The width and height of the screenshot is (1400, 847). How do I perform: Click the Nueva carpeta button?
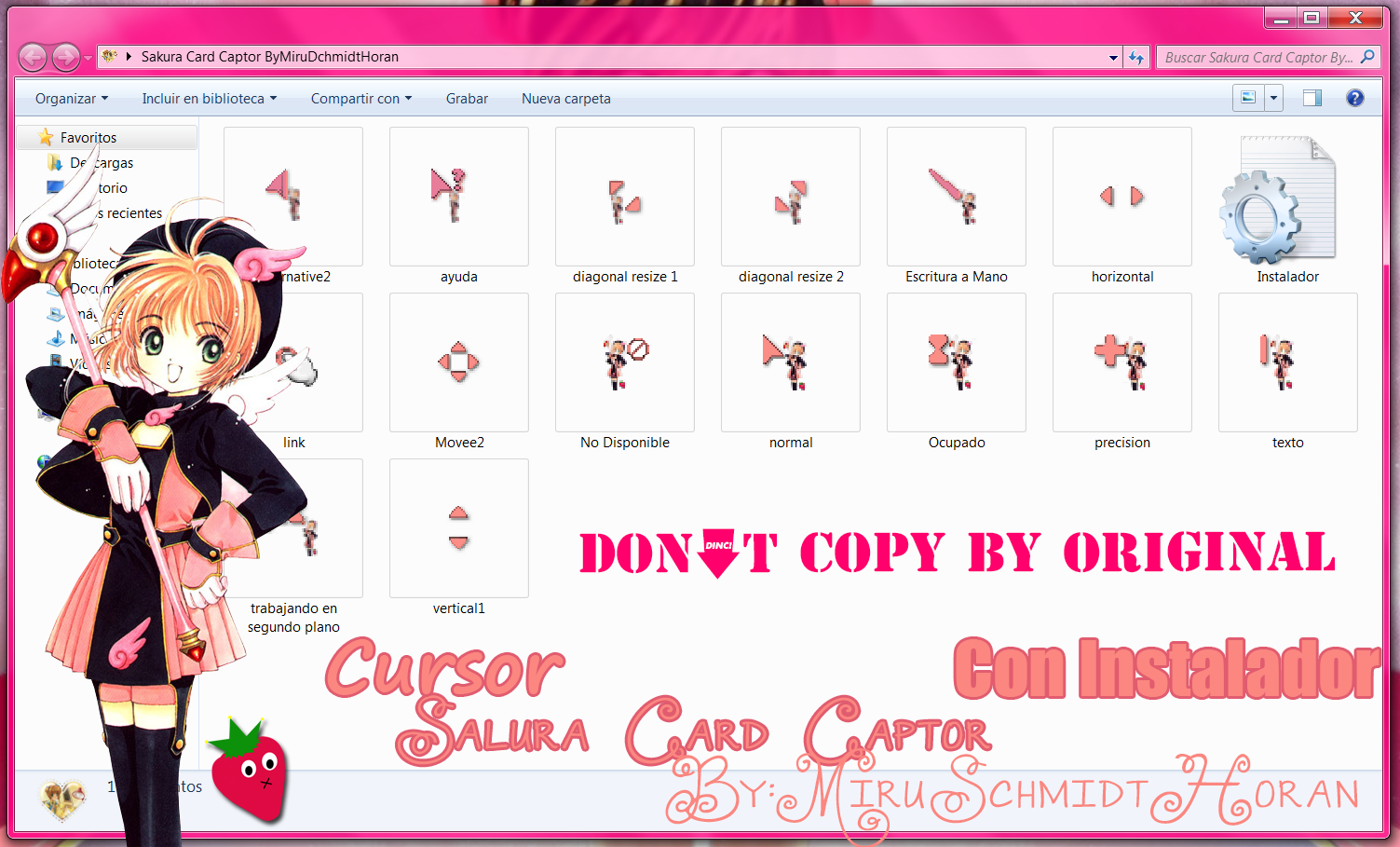pos(565,98)
